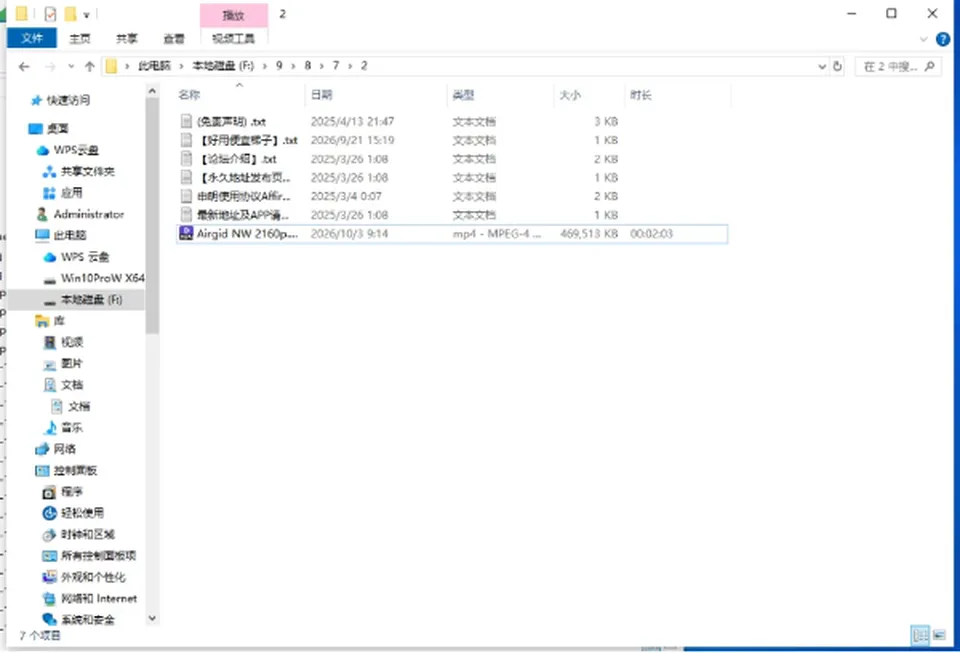Screen dimensions: 960x653
Task: Open the 文件 menu tab
Action: (32, 38)
